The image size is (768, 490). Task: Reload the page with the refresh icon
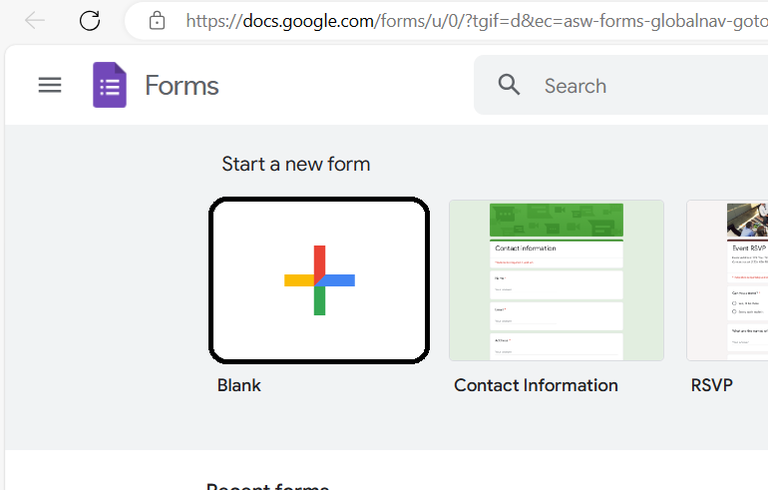tap(90, 21)
